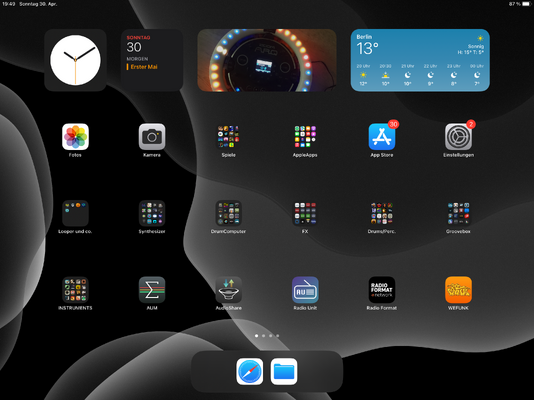Open the photo widget thumbnail
Viewport: 534px width, 400px height.
coord(267,60)
